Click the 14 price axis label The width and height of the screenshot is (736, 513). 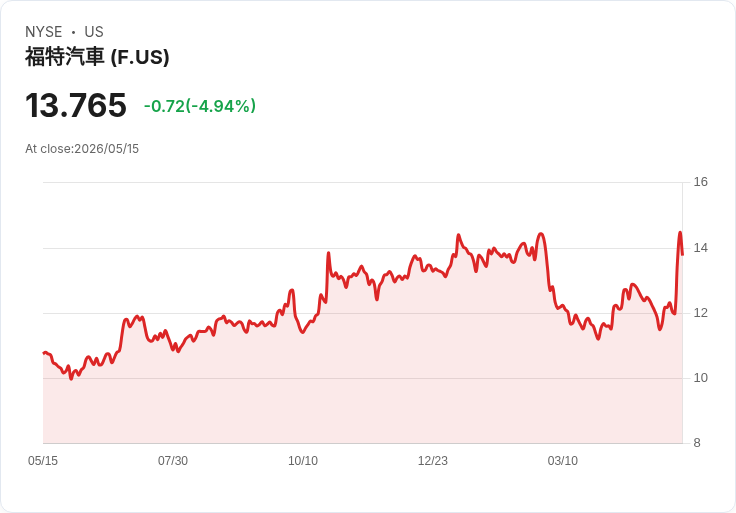point(700,248)
